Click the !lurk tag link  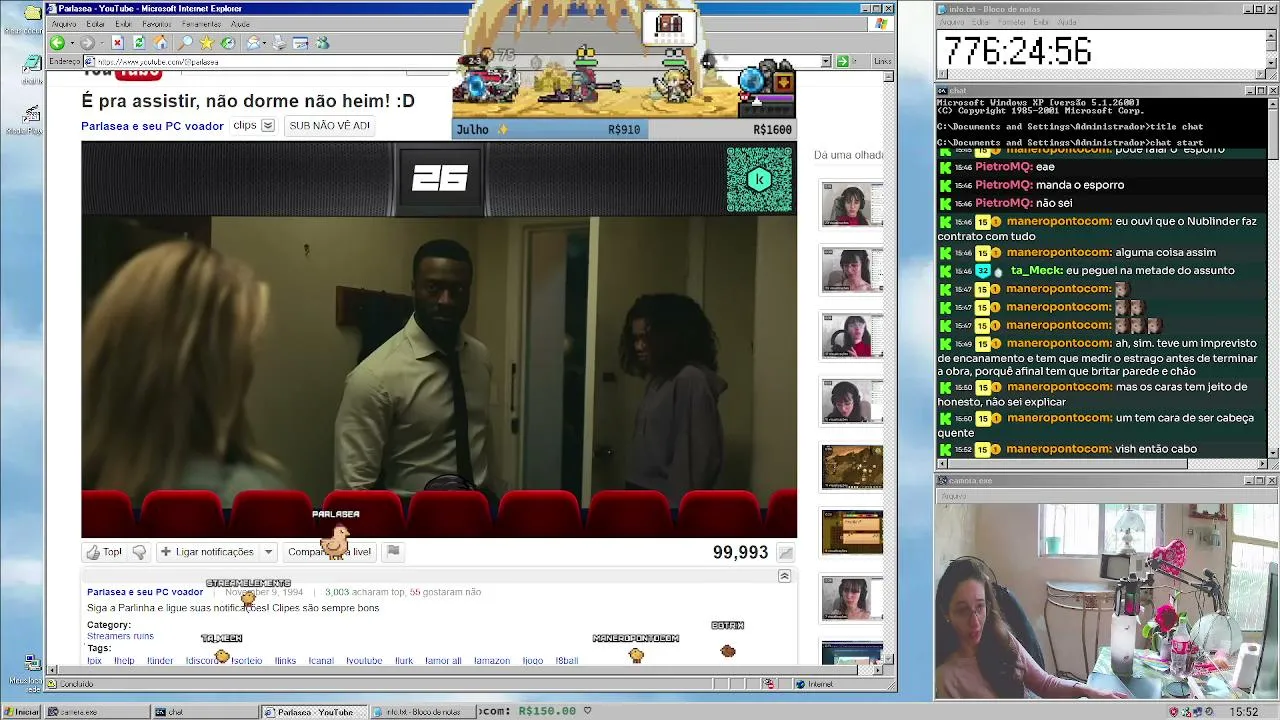pyautogui.click(x=404, y=661)
